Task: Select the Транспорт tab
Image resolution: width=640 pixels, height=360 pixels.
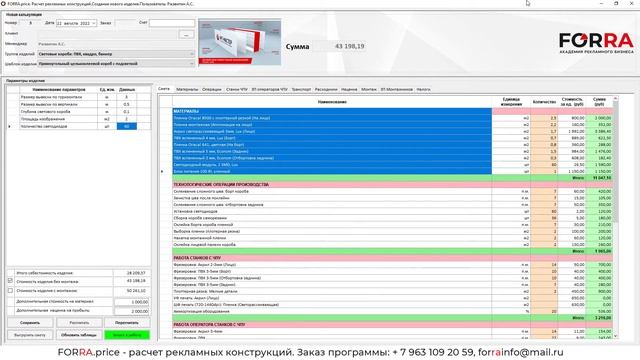Action: coord(301,89)
